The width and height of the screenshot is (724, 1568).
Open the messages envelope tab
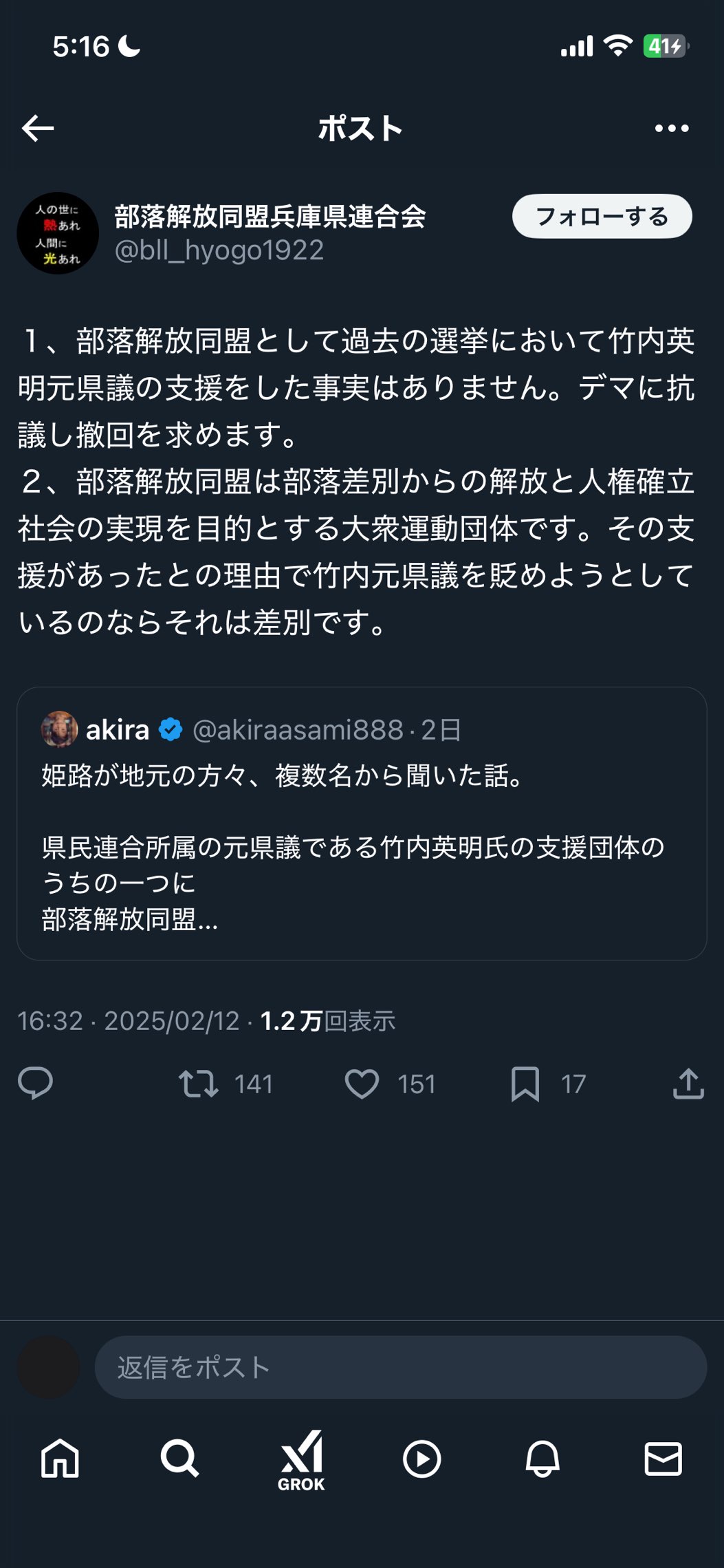click(663, 1459)
